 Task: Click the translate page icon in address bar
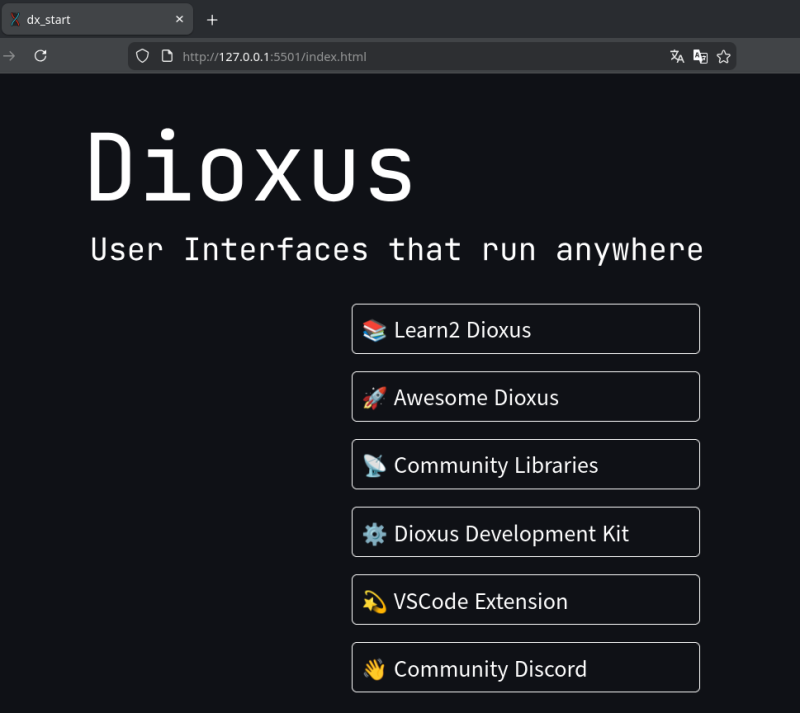tap(677, 57)
